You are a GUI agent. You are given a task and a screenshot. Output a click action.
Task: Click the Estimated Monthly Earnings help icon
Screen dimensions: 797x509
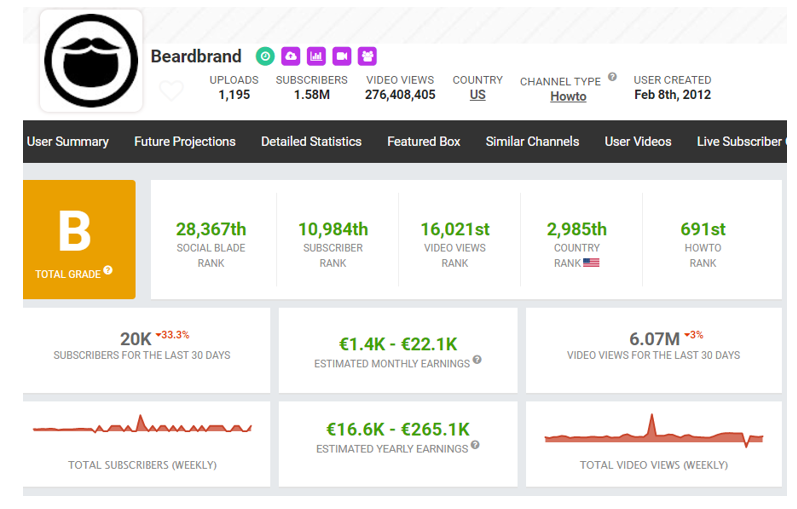click(477, 360)
